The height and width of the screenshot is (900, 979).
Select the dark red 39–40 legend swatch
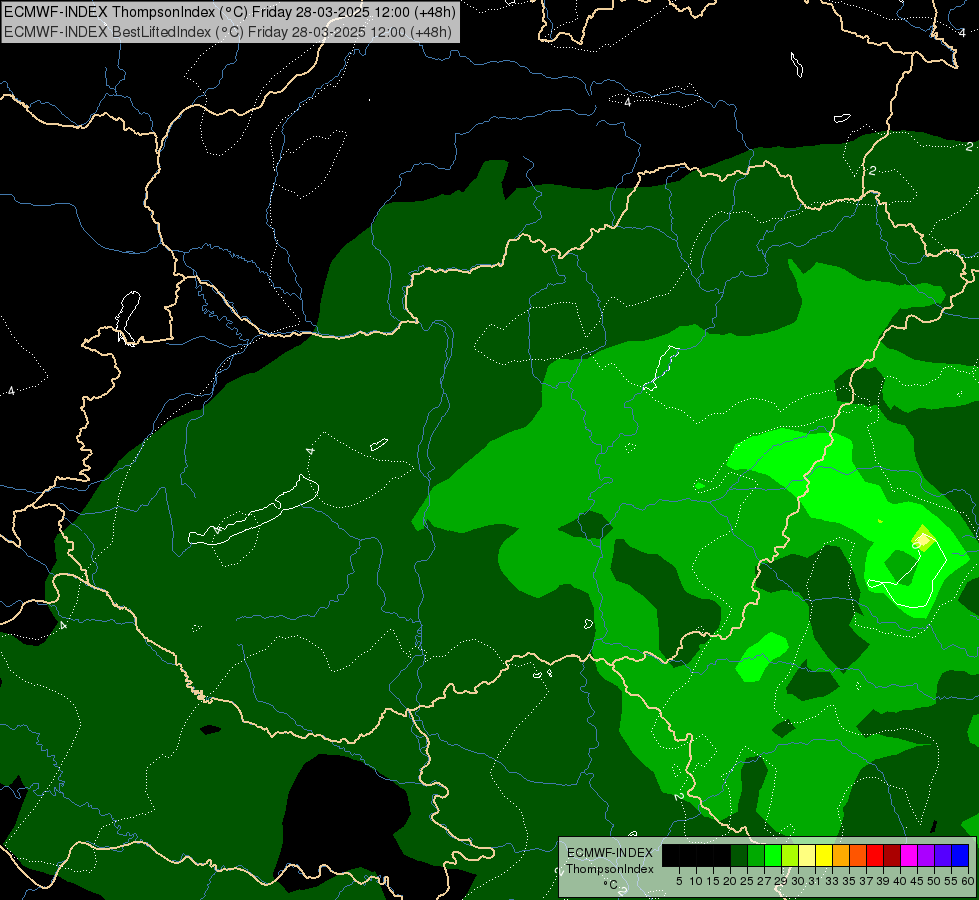click(x=892, y=855)
